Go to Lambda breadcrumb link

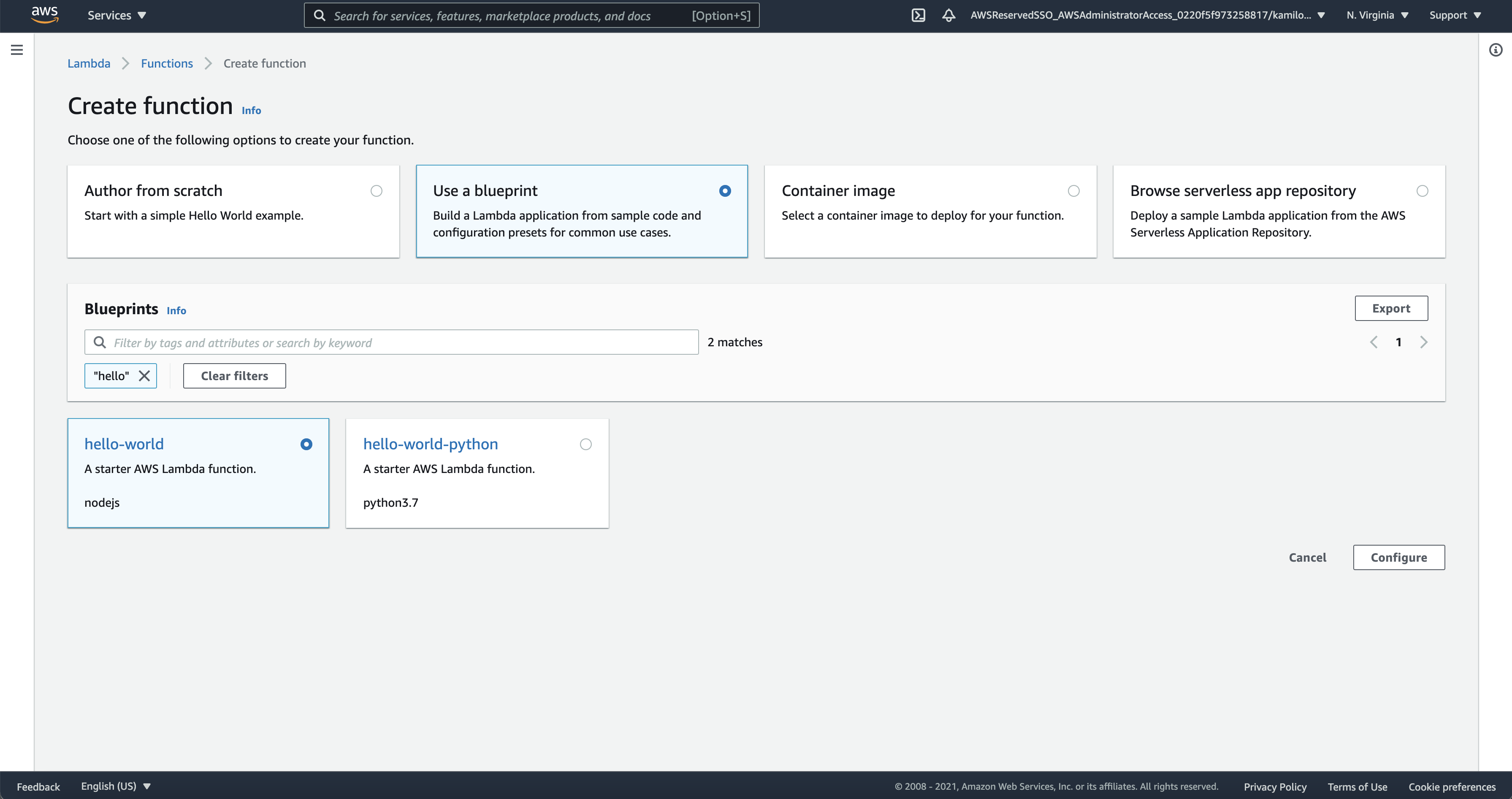tap(89, 63)
